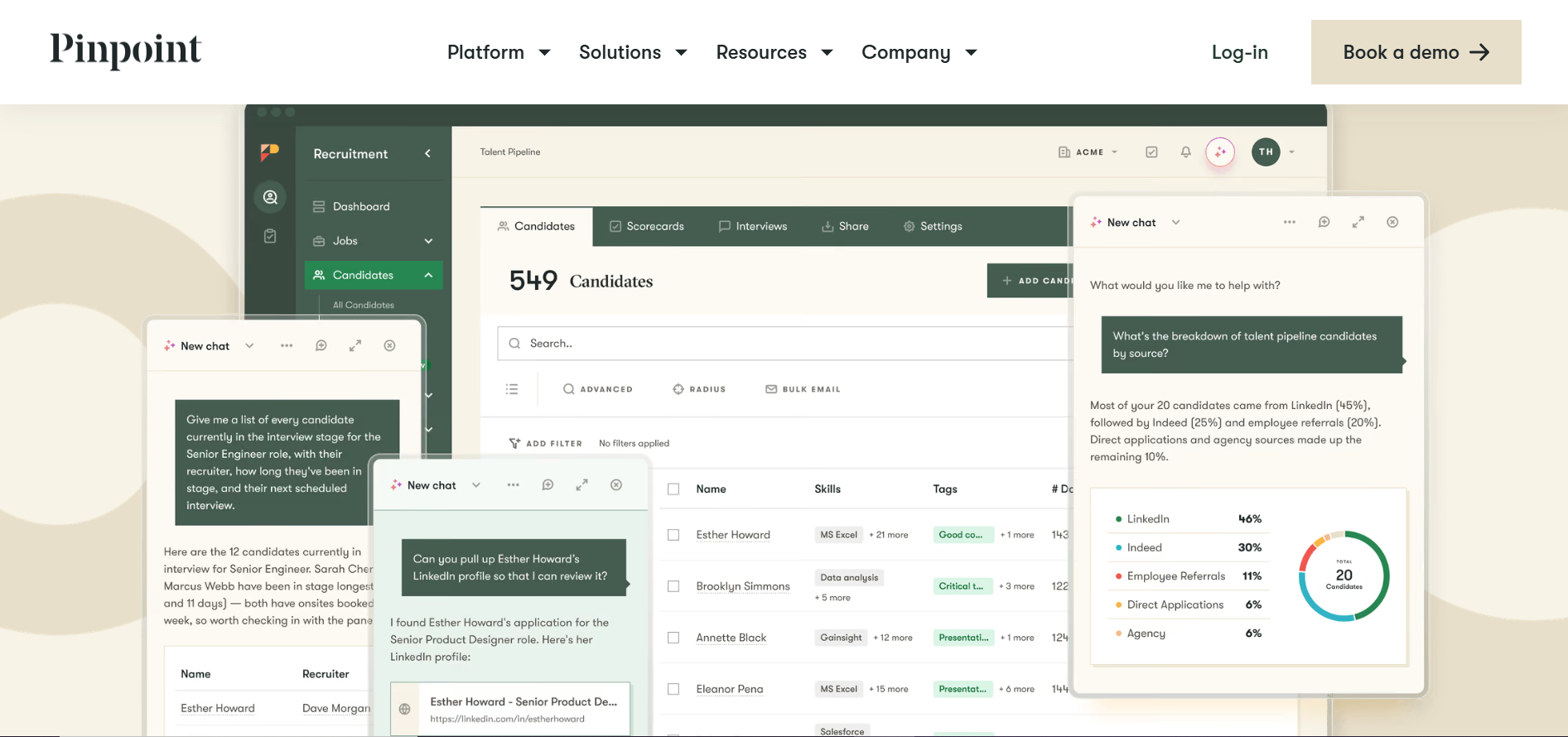Open New chat dropdown in right chat panel
This screenshot has width=1568, height=737.
pyautogui.click(x=1175, y=222)
